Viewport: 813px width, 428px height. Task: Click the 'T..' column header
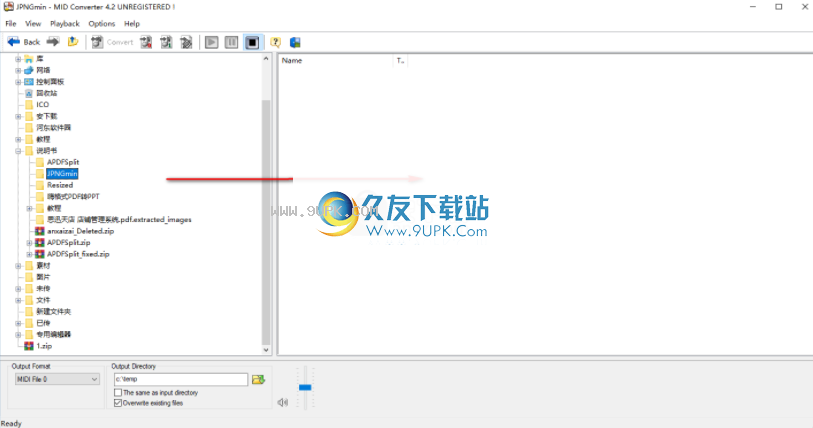(x=400, y=61)
